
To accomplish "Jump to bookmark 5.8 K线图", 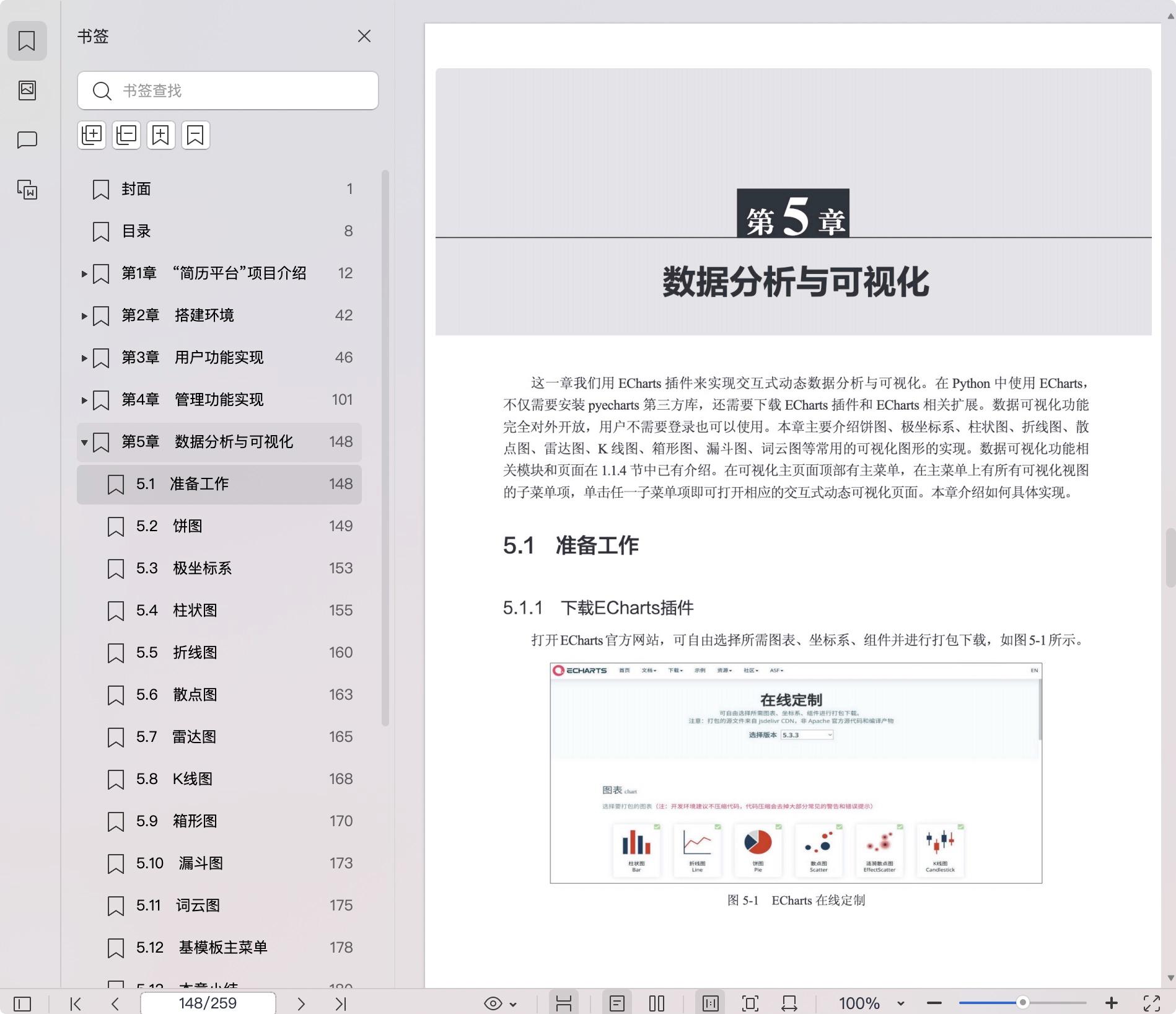I will click(x=219, y=779).
